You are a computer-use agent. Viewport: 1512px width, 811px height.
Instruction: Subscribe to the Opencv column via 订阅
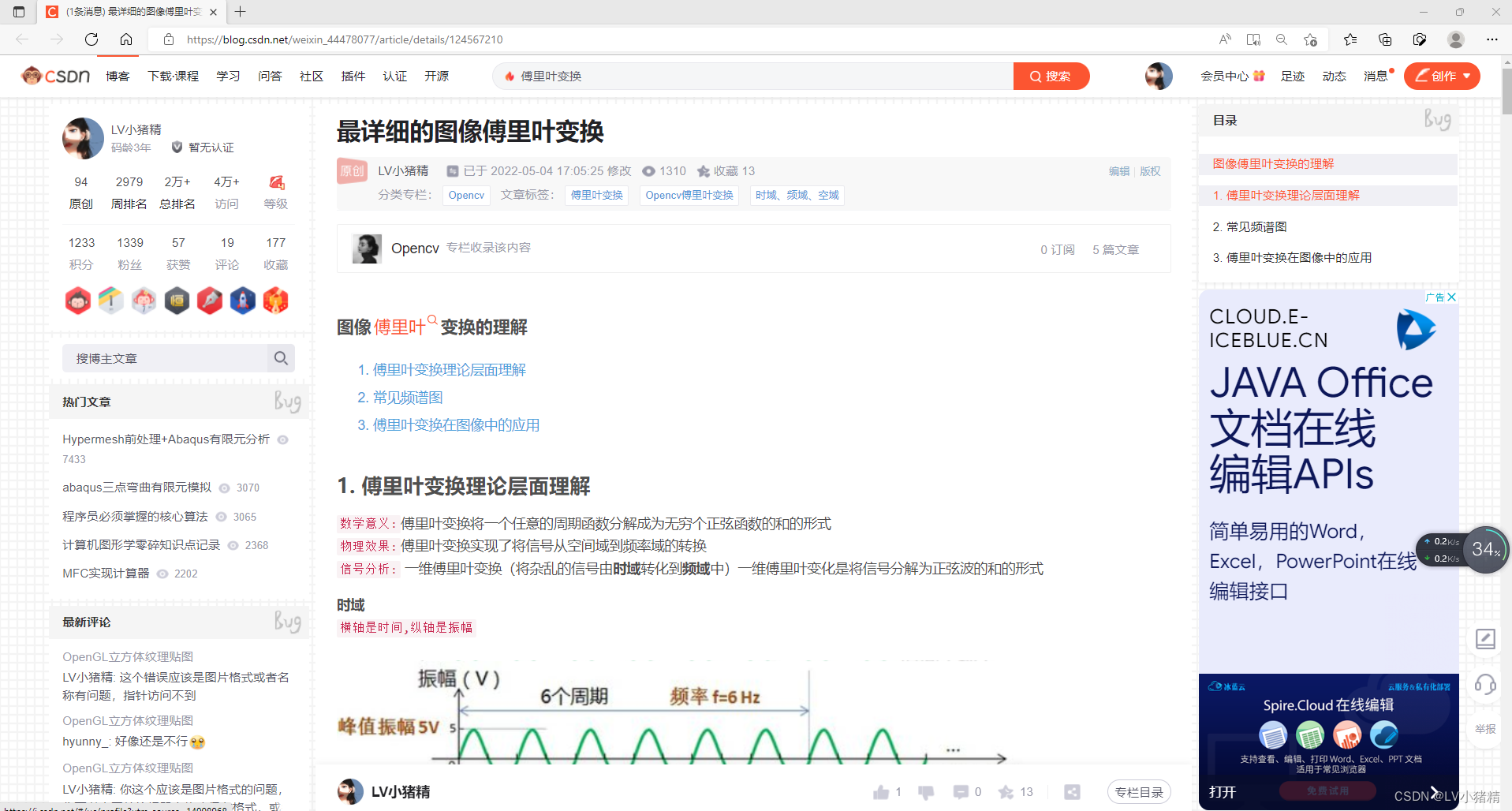[1057, 249]
